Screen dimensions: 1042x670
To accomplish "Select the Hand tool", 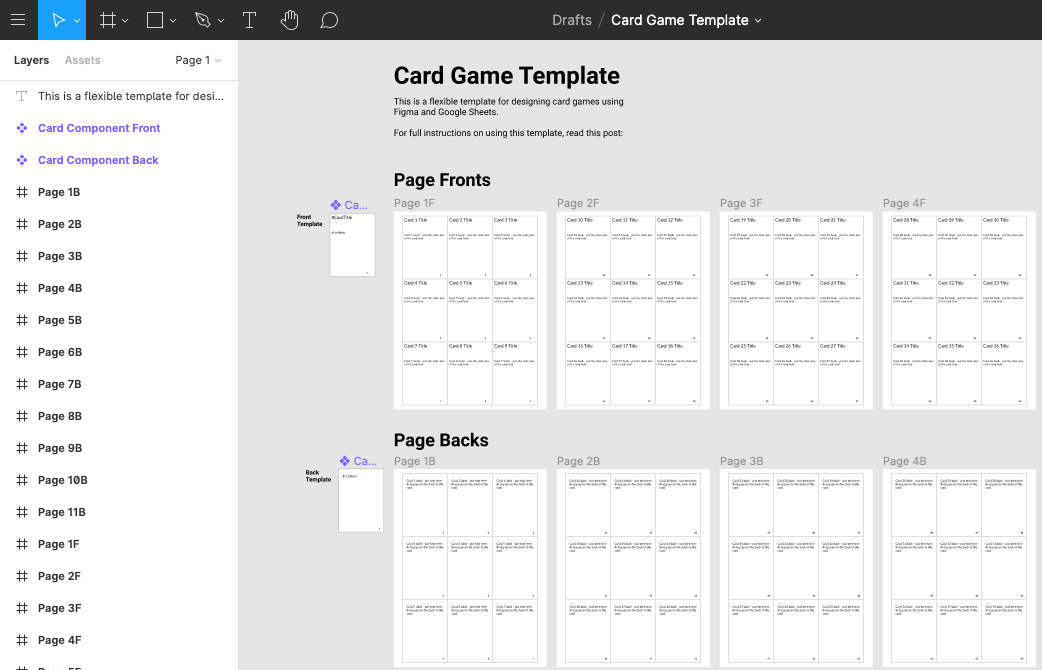I will tap(289, 20).
